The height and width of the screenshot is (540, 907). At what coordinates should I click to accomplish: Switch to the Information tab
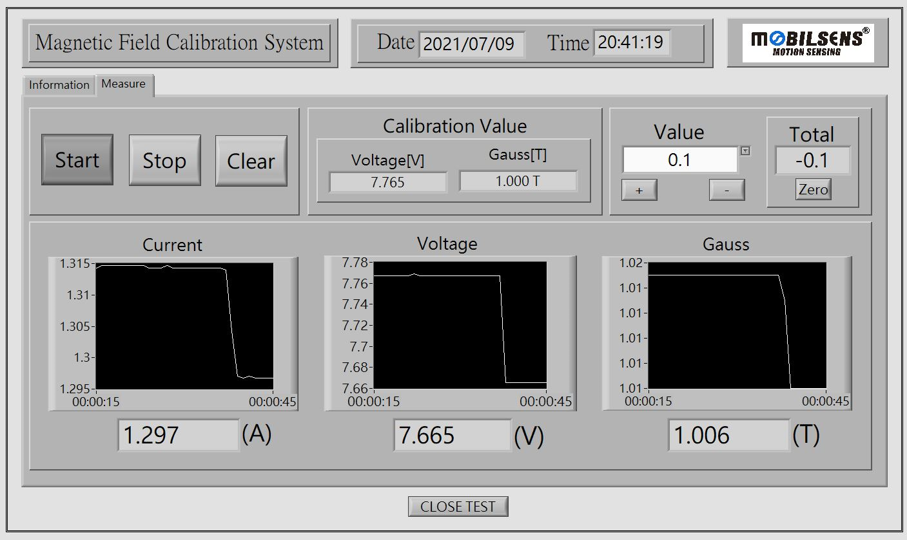click(59, 85)
